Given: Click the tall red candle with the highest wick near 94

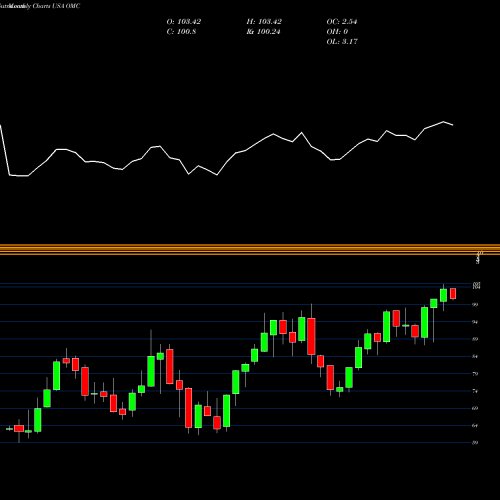Looking at the screenshot, I should click(x=311, y=336).
